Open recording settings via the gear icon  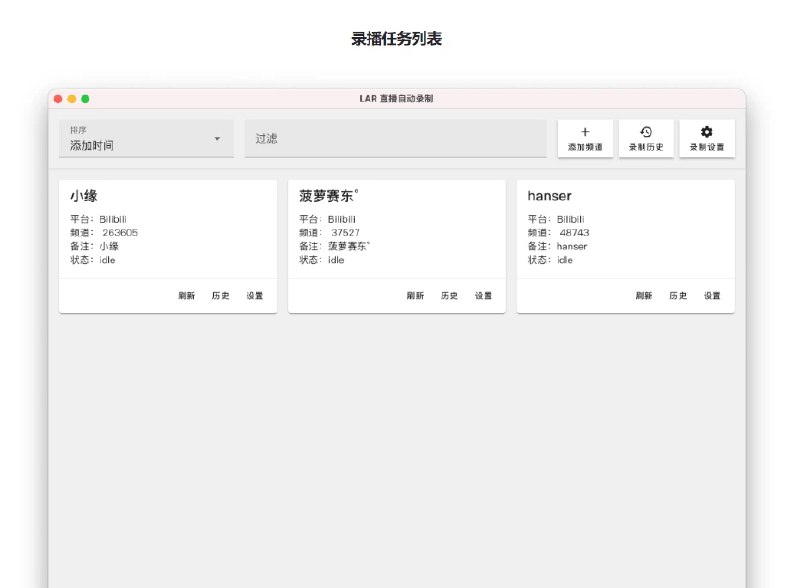707,131
